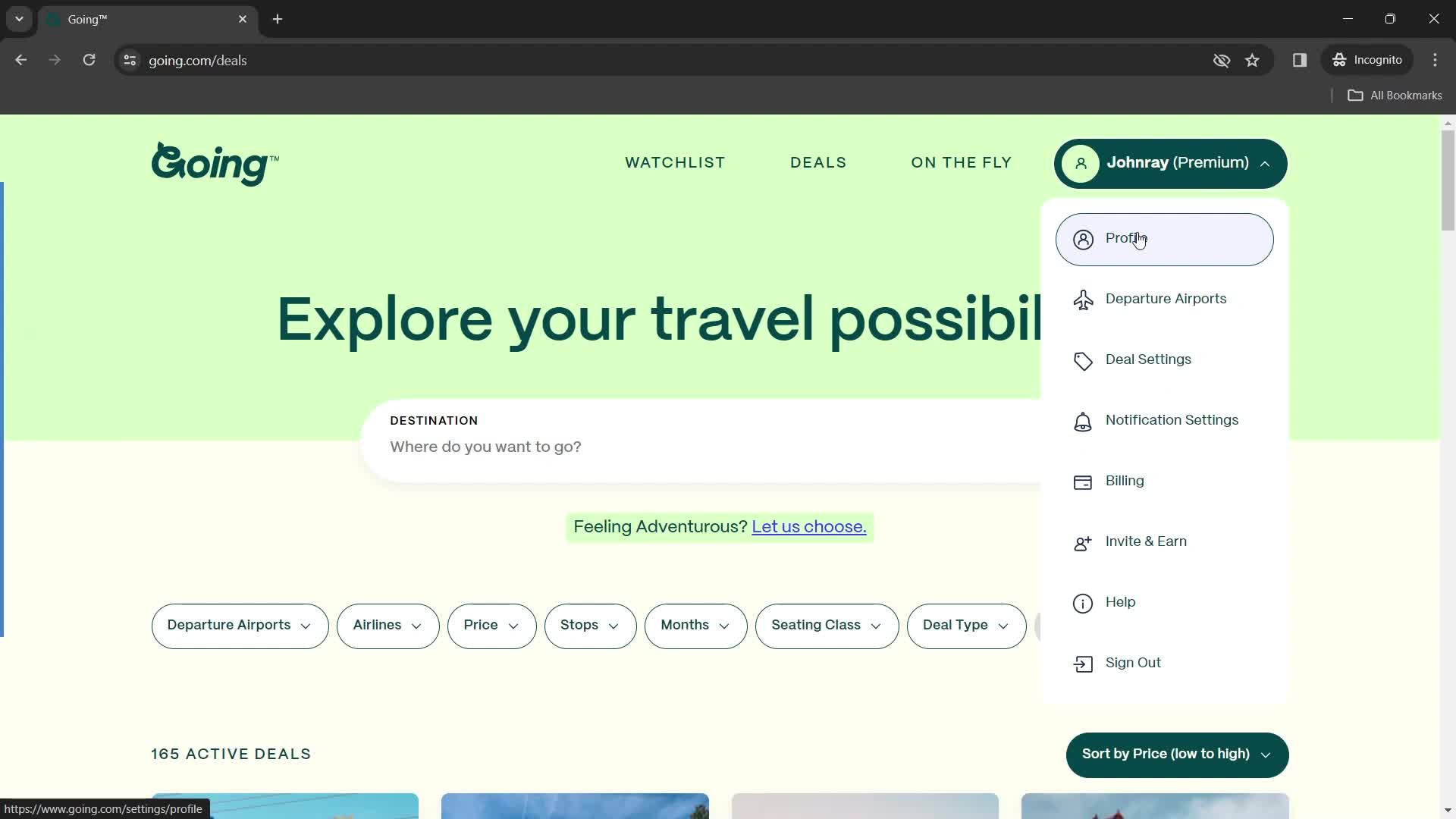
Task: Click the Help icon
Action: [x=1083, y=603]
